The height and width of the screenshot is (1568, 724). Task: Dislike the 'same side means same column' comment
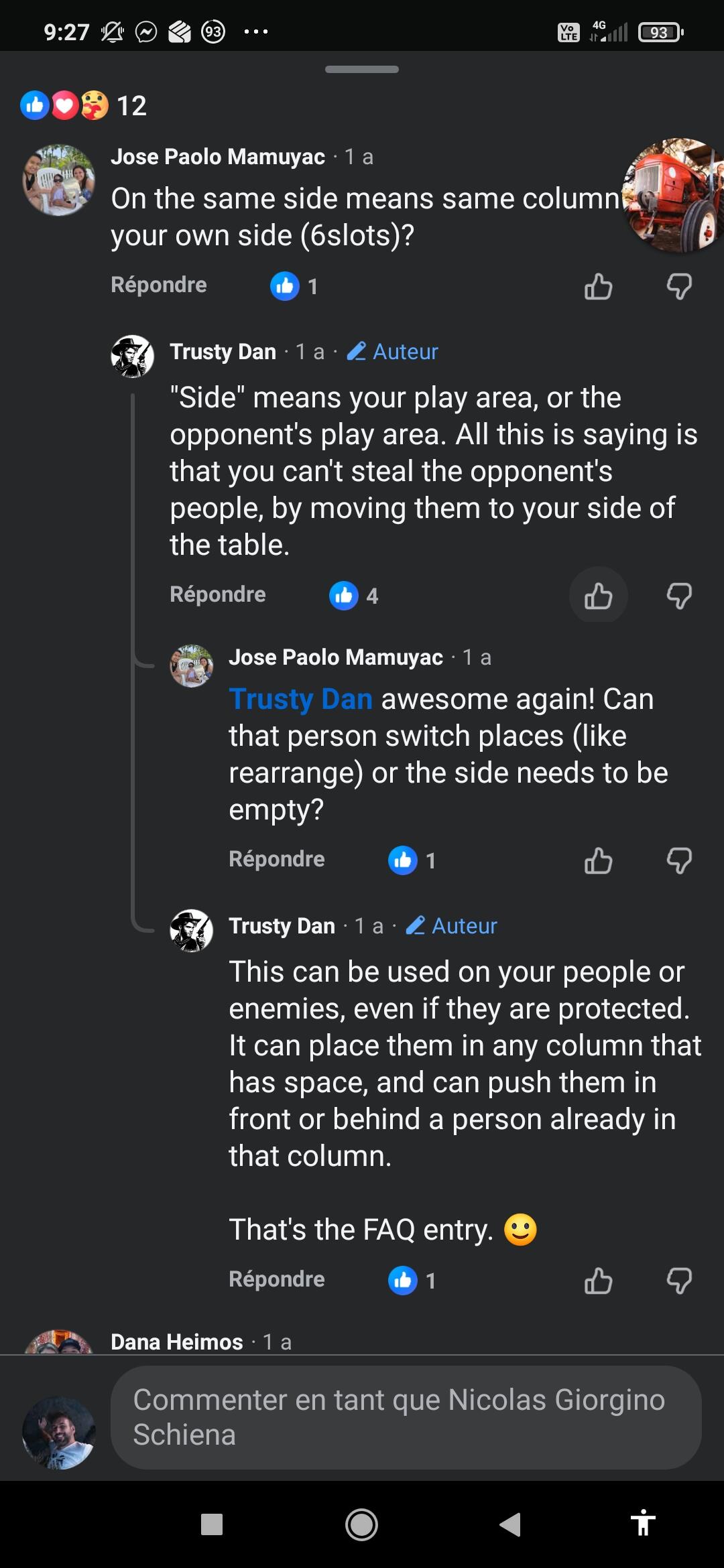tap(679, 287)
